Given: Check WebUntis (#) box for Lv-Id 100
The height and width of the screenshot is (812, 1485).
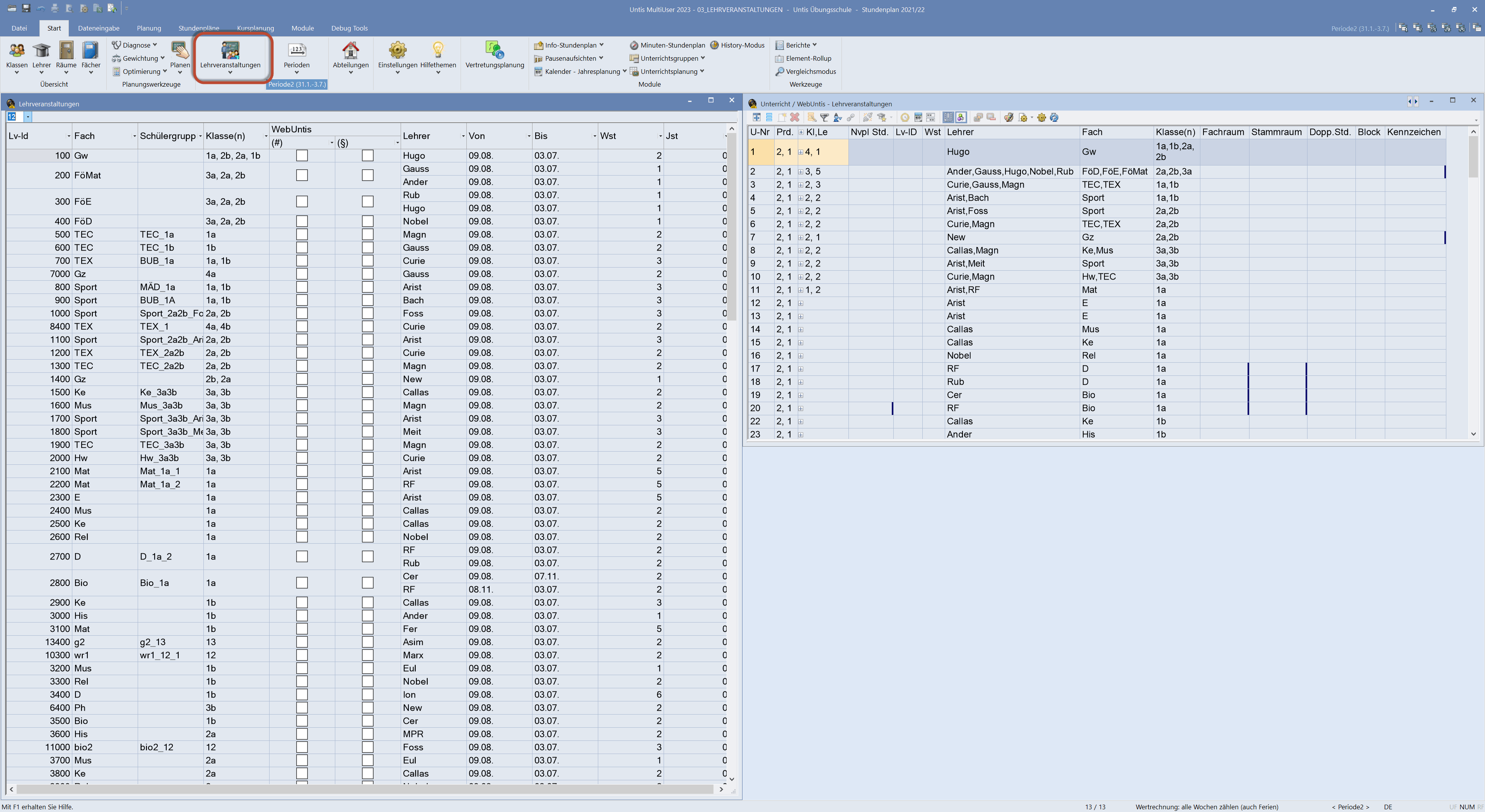Looking at the screenshot, I should (x=302, y=155).
